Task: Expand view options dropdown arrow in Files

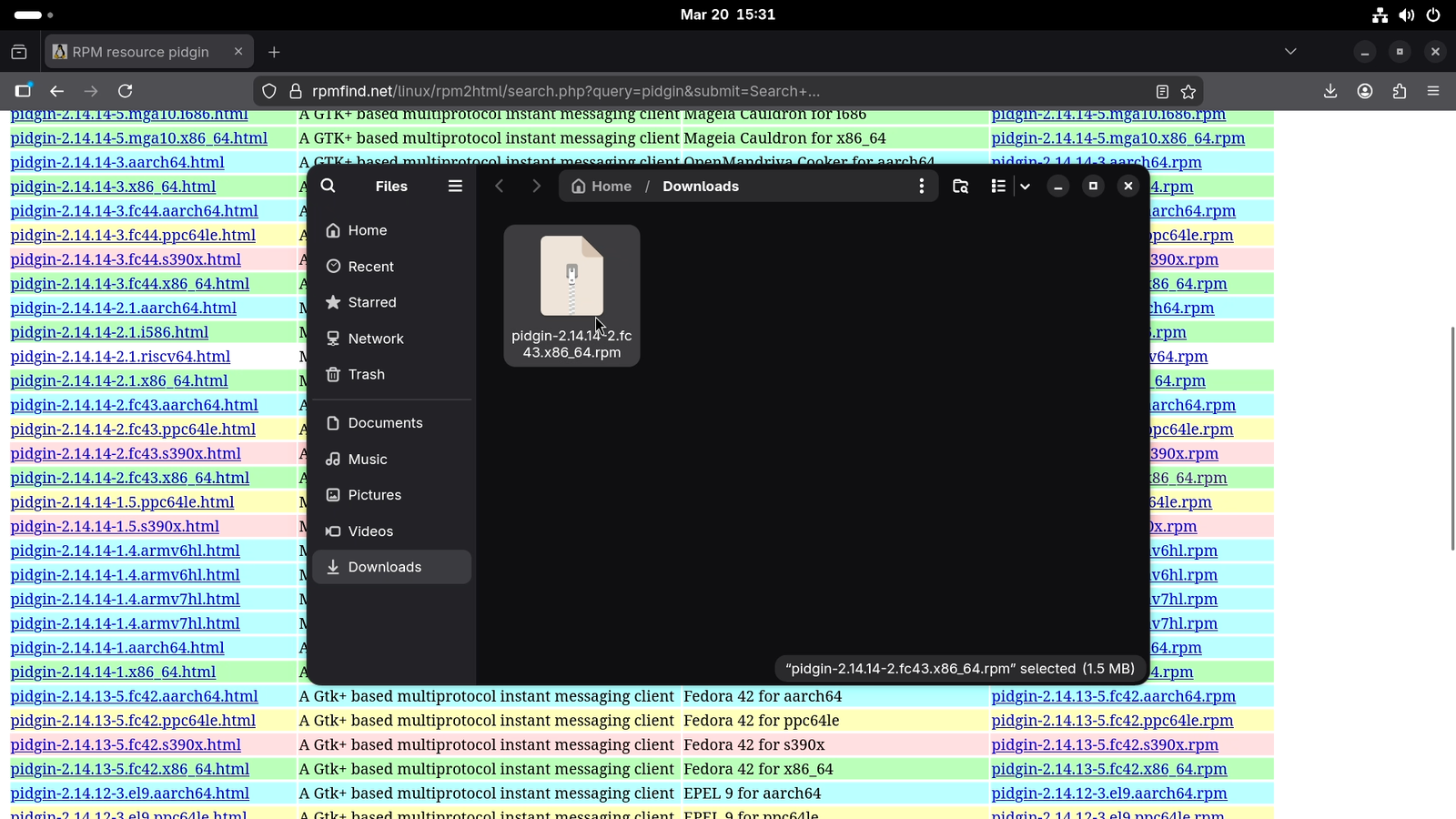Action: pos(1025,186)
